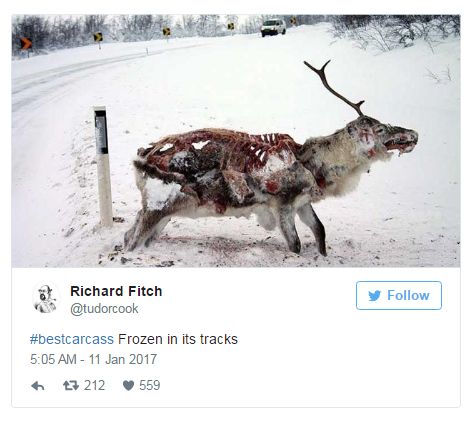The height and width of the screenshot is (422, 475).
Task: Click the orange chevron road sign
Action: (26, 43)
